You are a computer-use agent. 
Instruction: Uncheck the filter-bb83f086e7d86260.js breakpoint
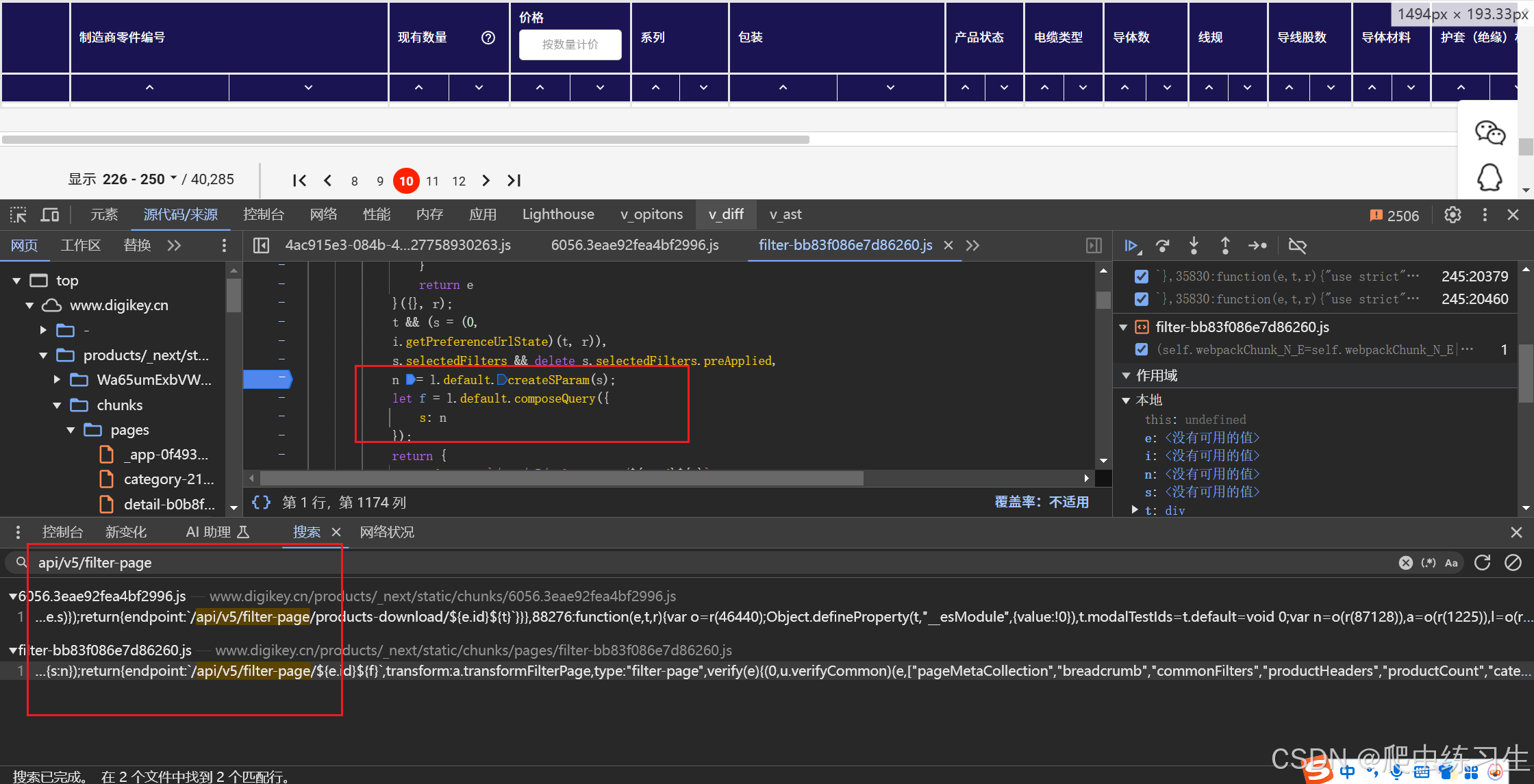tap(1141, 350)
